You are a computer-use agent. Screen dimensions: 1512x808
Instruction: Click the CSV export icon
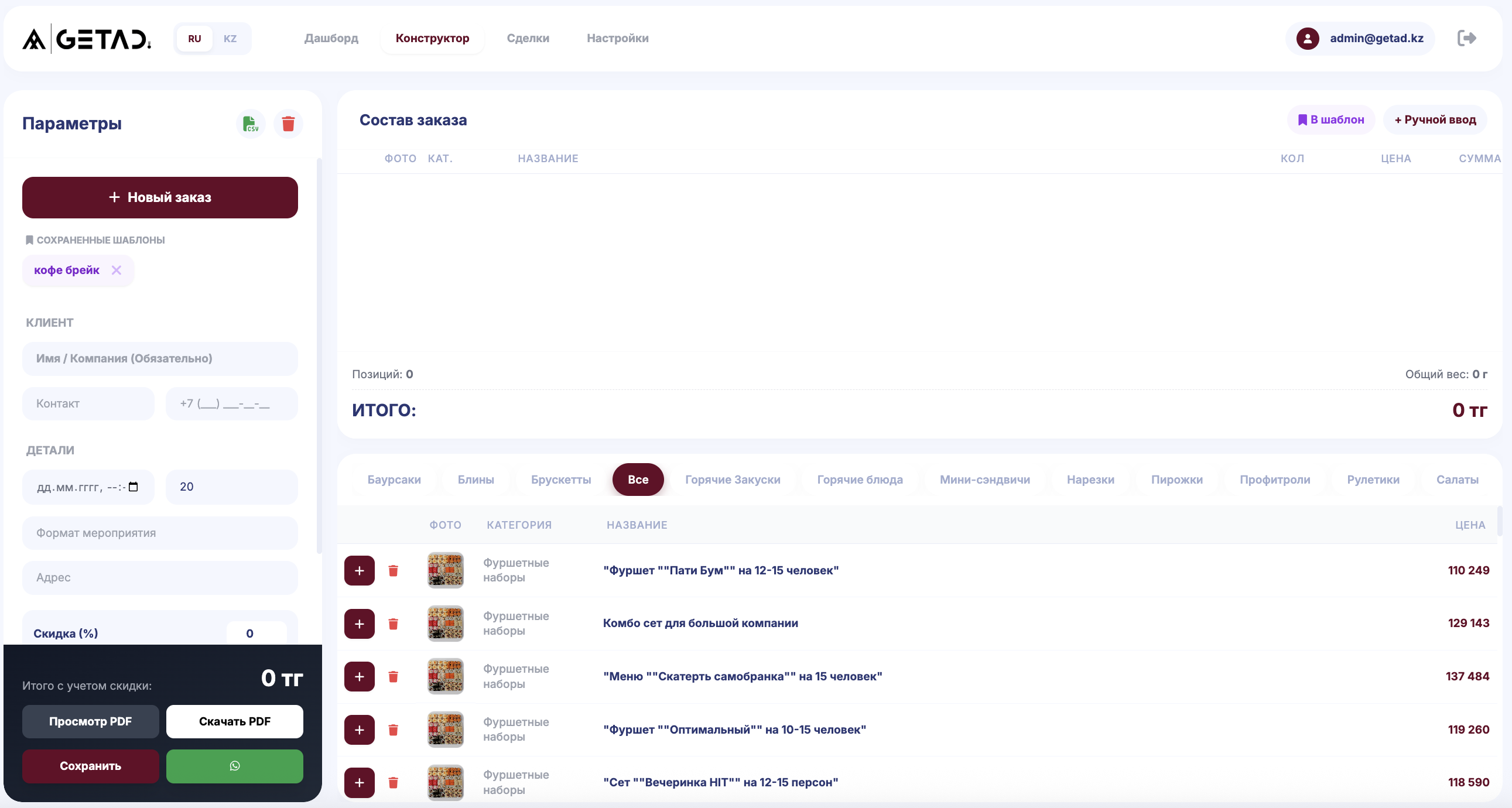coord(251,124)
